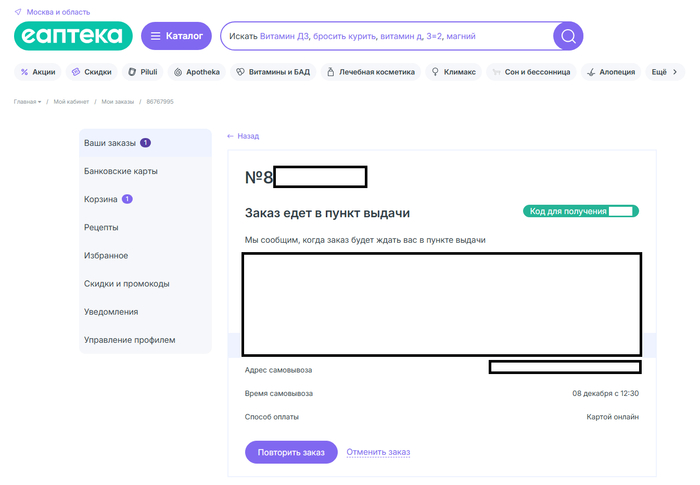Click the Отменить заказ link
Viewport: 700px width, 485px height.
pyautogui.click(x=378, y=452)
